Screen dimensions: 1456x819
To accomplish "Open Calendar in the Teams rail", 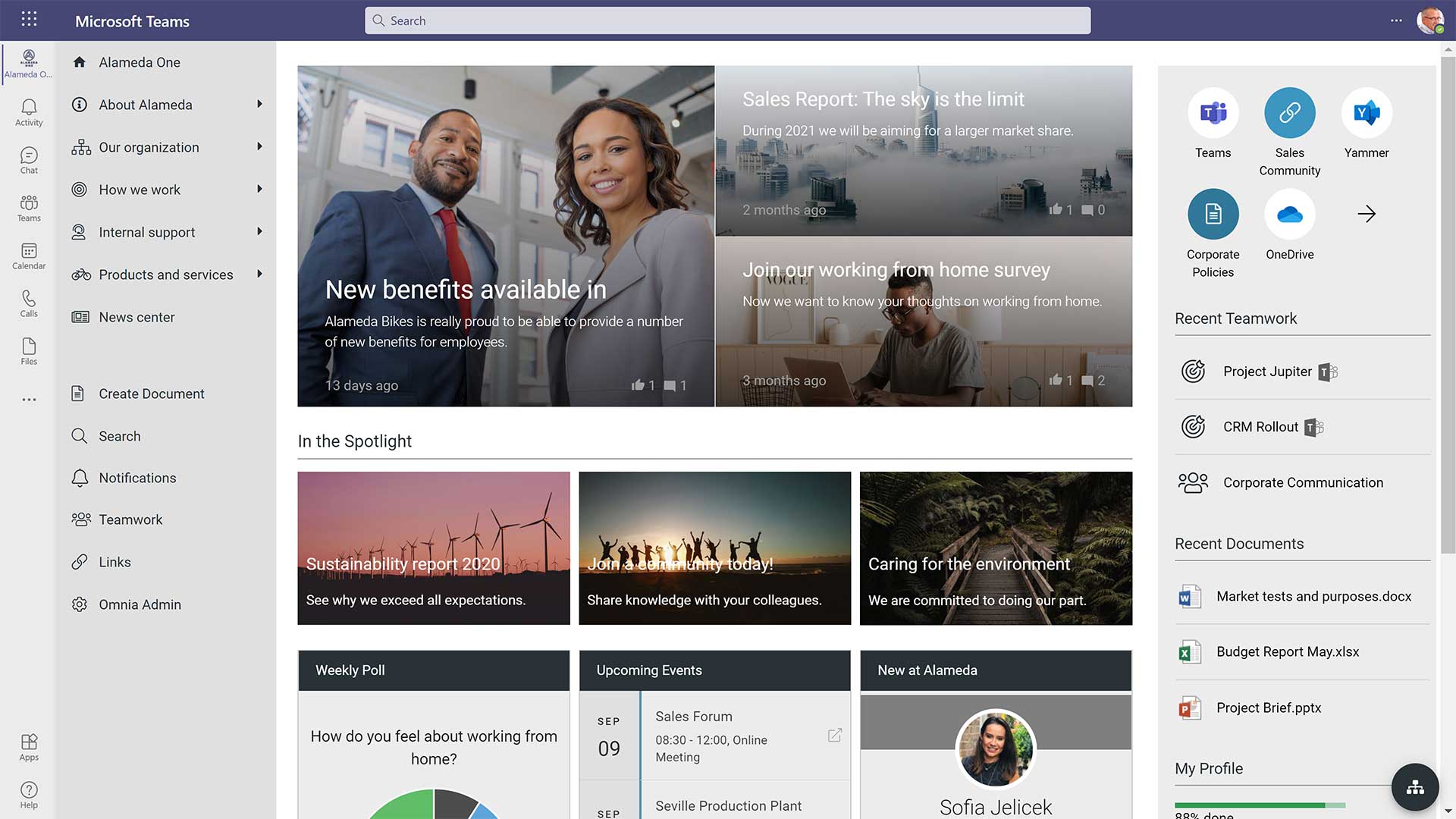I will (29, 256).
